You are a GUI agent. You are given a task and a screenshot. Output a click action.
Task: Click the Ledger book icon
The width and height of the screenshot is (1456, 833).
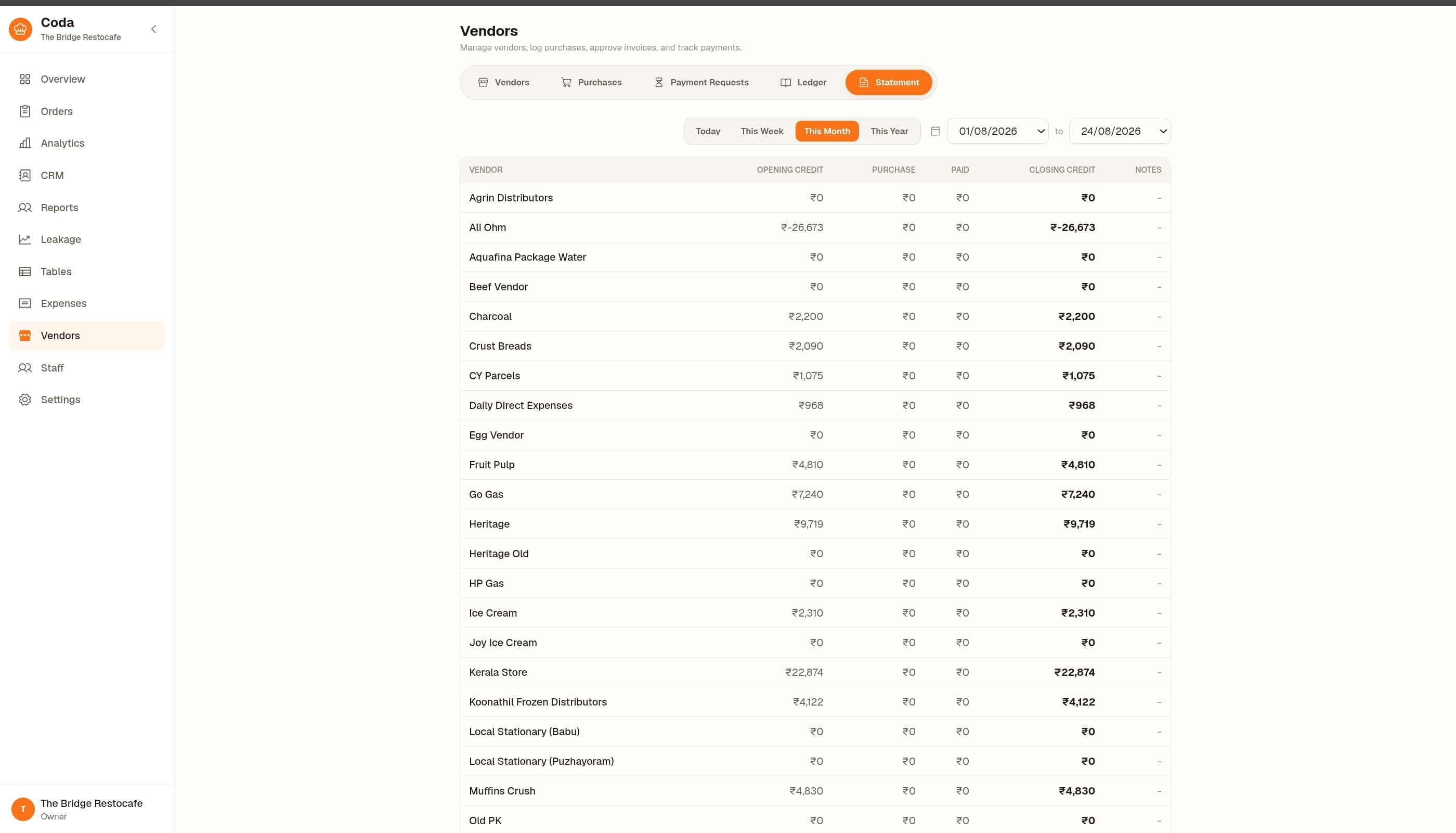(x=785, y=82)
